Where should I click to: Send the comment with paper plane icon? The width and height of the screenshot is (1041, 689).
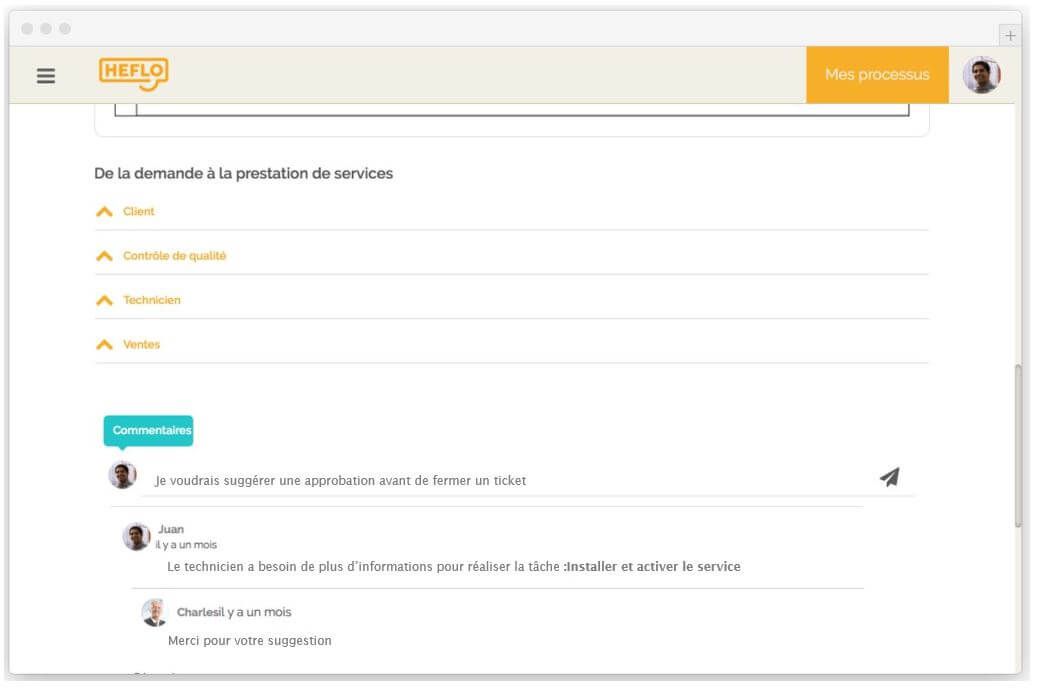tap(889, 477)
